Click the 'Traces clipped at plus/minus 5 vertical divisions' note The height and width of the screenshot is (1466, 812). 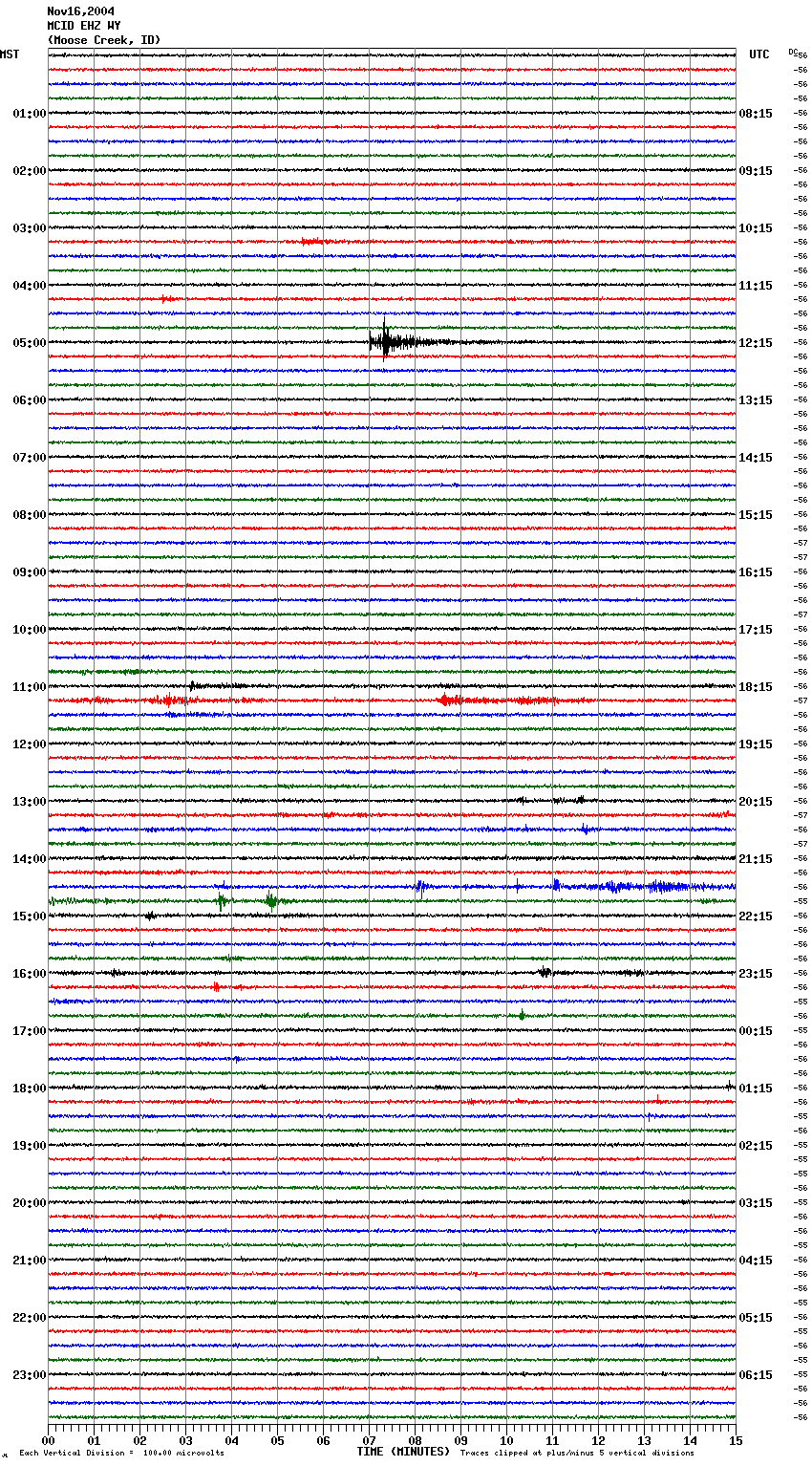pos(577,1454)
